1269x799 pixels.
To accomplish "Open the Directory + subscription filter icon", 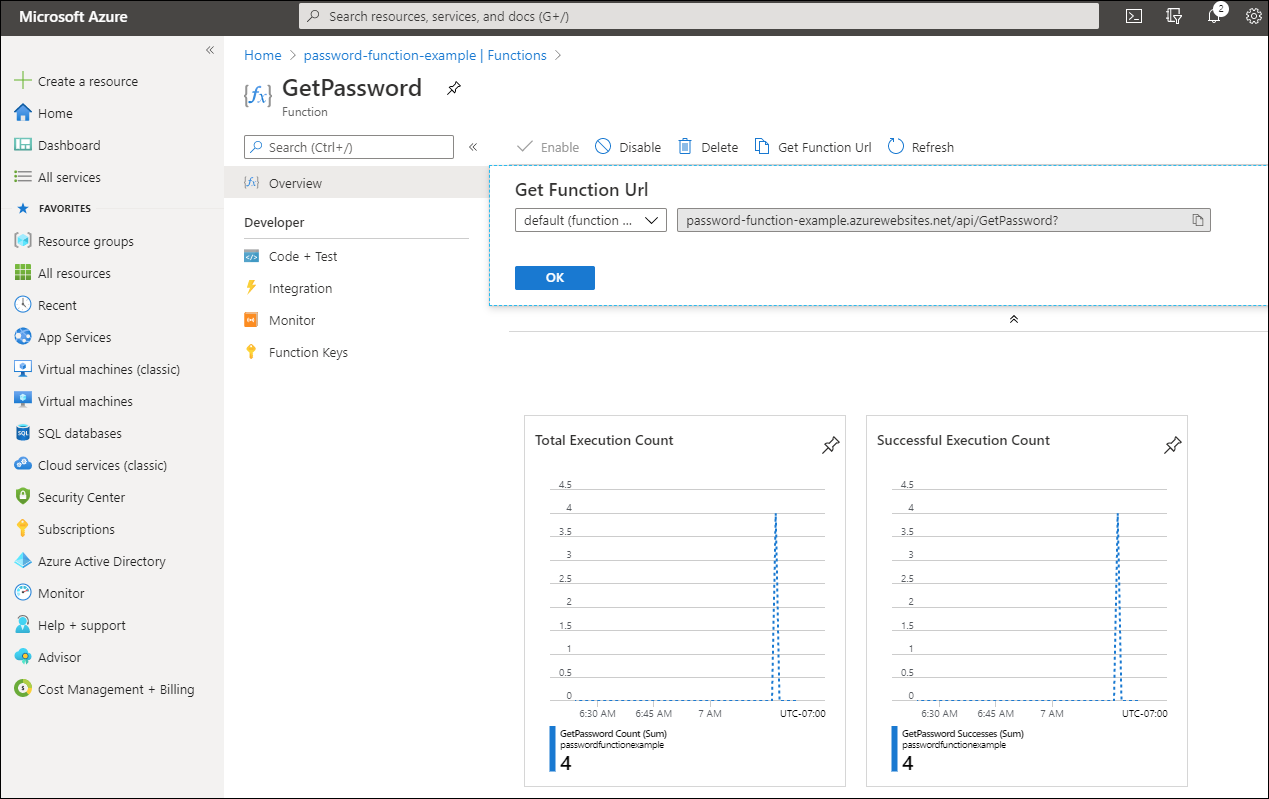I will click(x=1174, y=16).
